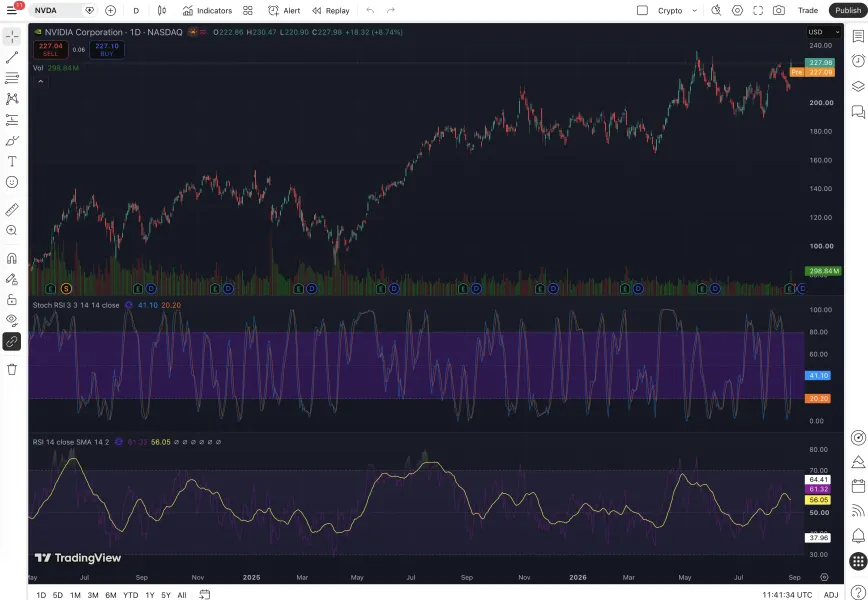Take a chart snapshot with camera icon
Image resolution: width=868 pixels, height=600 pixels.
[x=779, y=10]
